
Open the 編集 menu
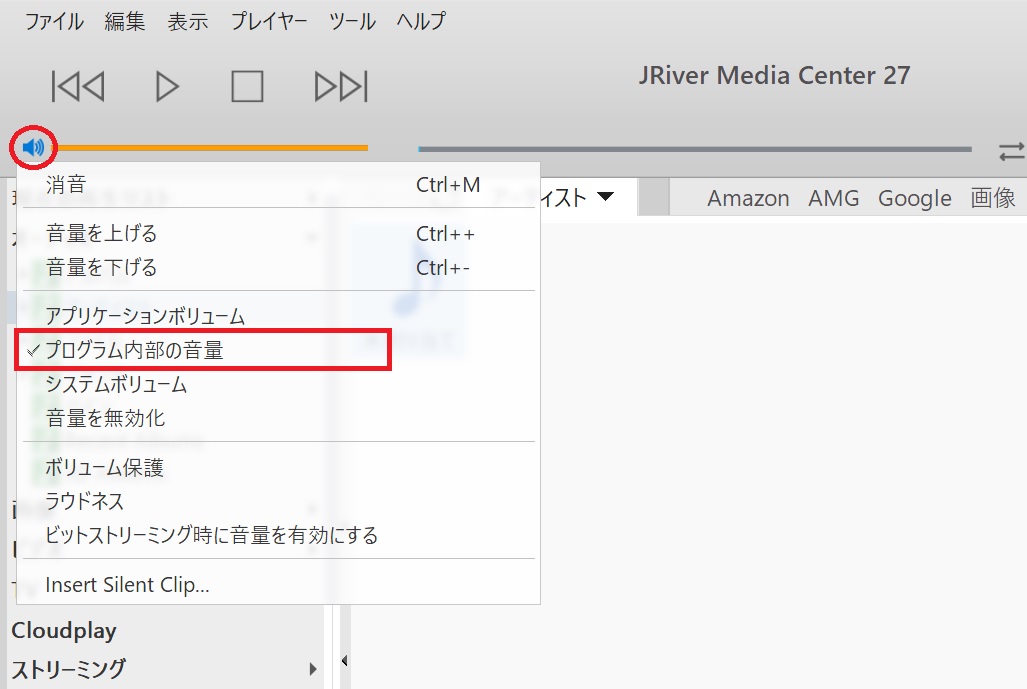point(124,21)
